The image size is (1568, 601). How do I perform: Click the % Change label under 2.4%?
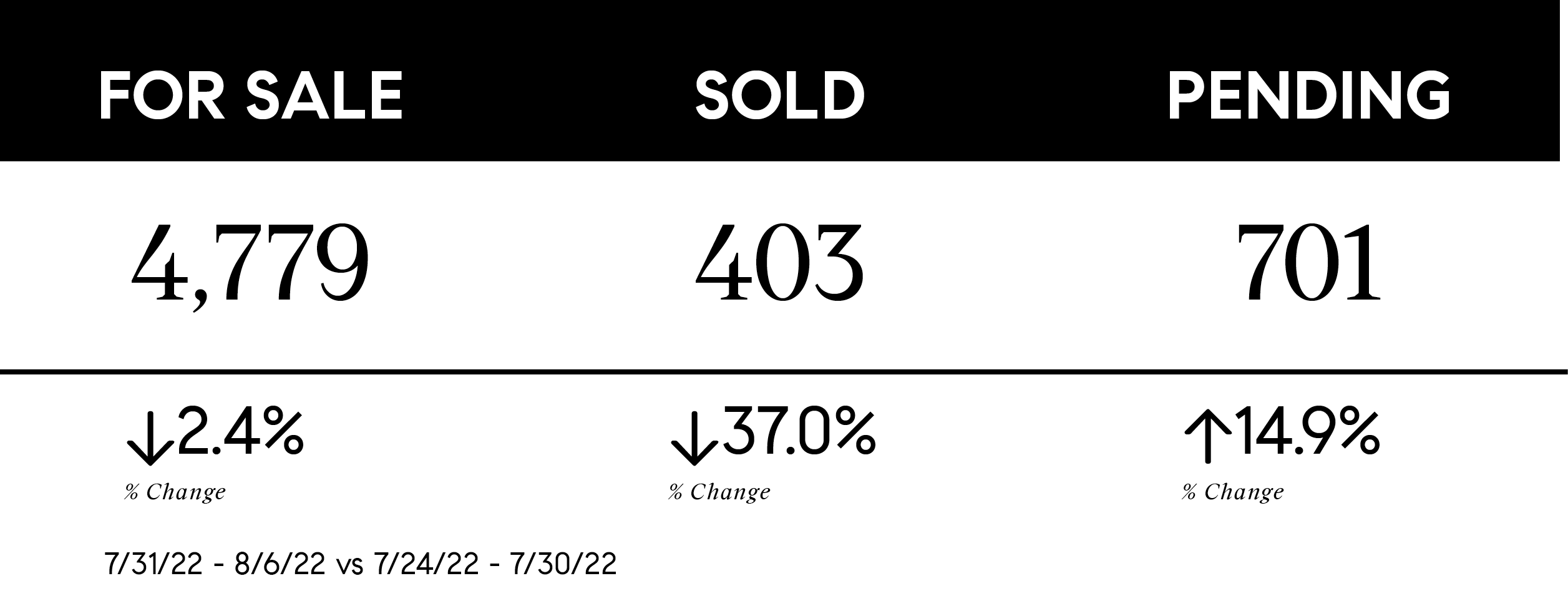click(175, 492)
